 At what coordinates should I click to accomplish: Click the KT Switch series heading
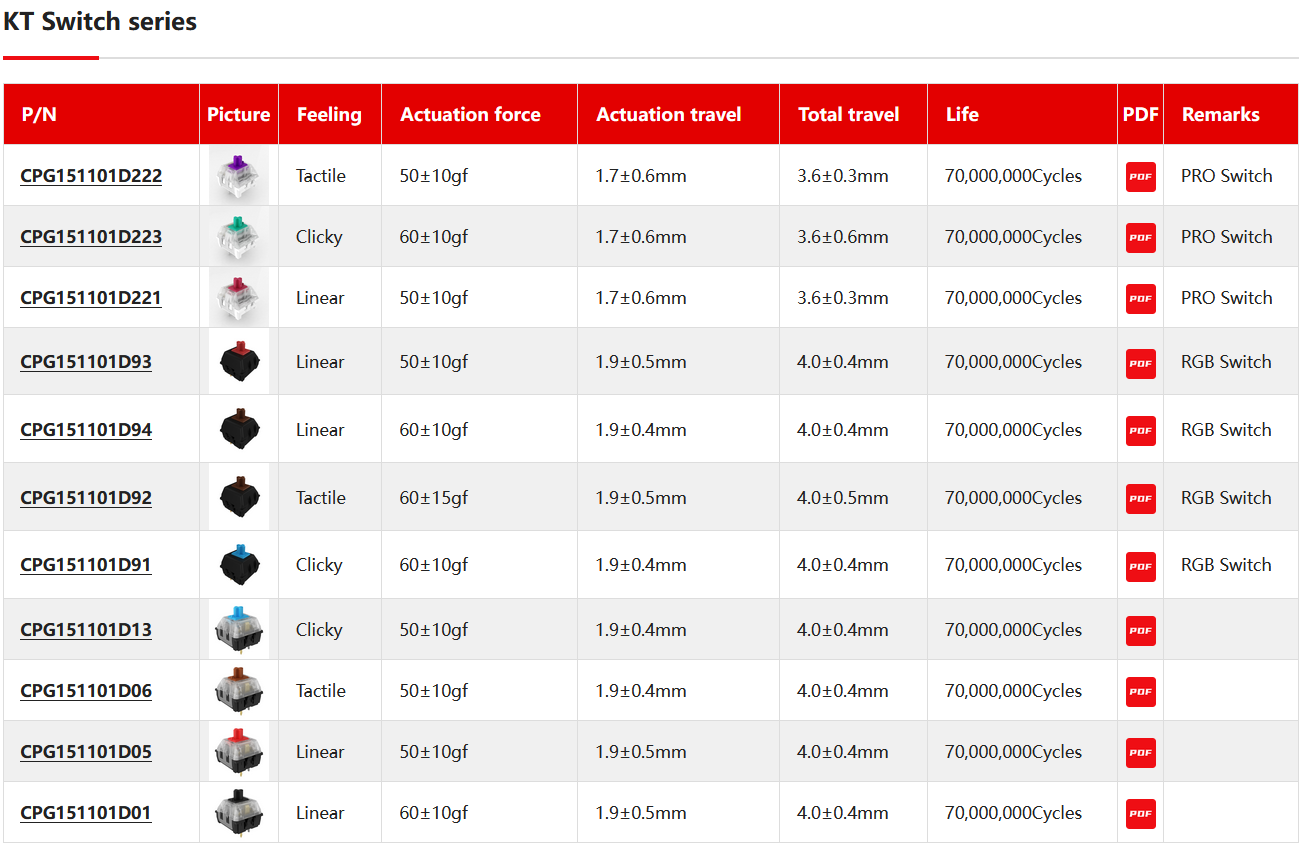click(x=100, y=22)
